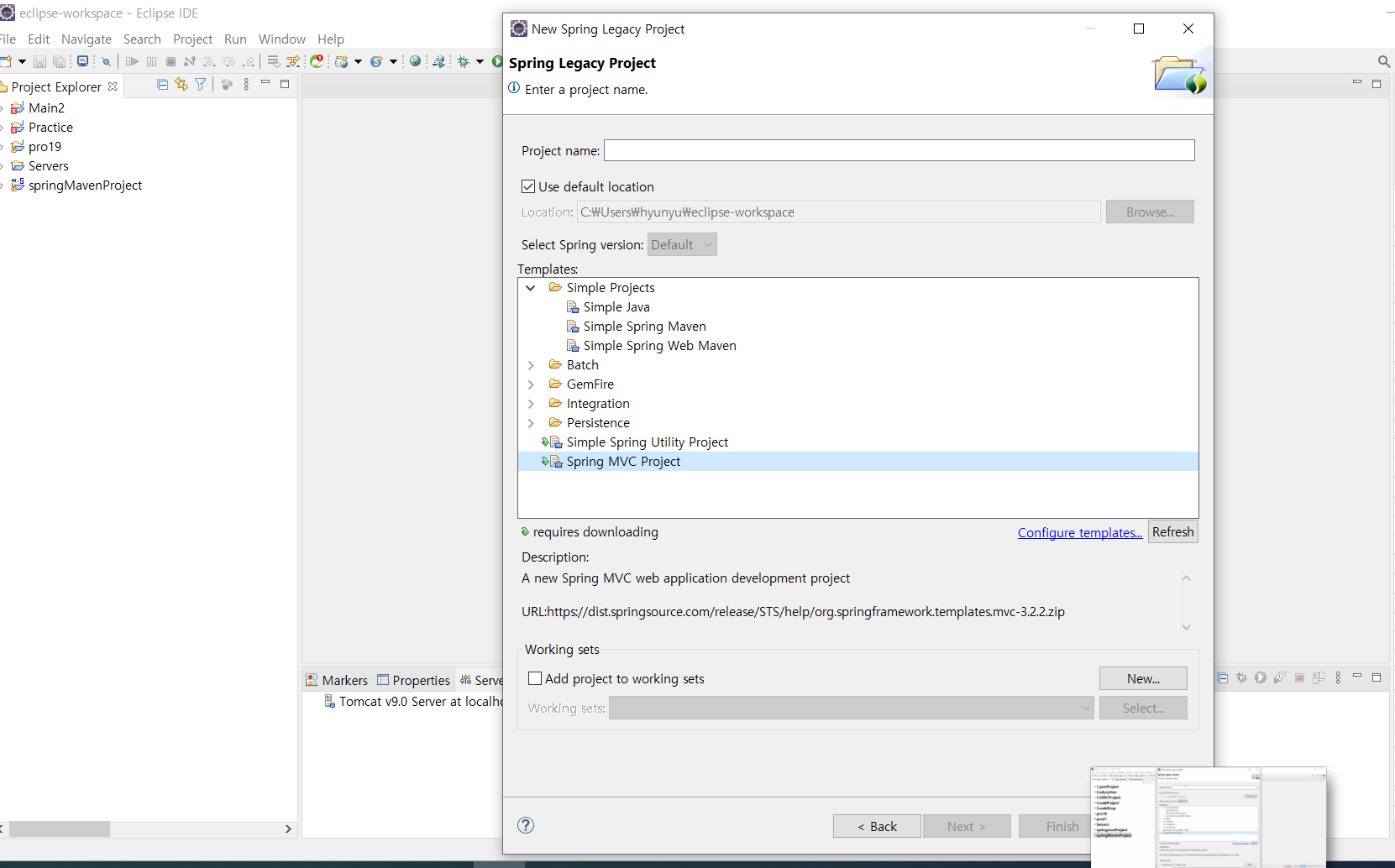Enable Add project to working sets checkbox
This screenshot has height=868, width=1395.
(535, 678)
